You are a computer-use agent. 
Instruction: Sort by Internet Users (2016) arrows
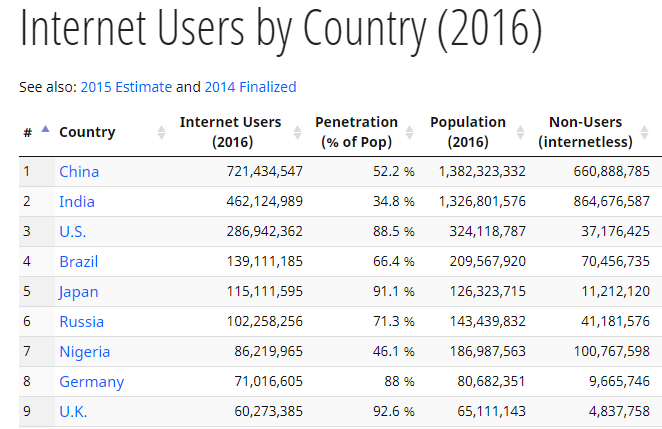click(297, 133)
